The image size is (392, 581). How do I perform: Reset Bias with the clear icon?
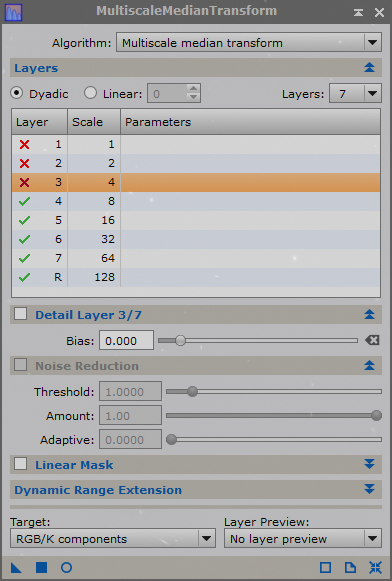[x=372, y=340]
